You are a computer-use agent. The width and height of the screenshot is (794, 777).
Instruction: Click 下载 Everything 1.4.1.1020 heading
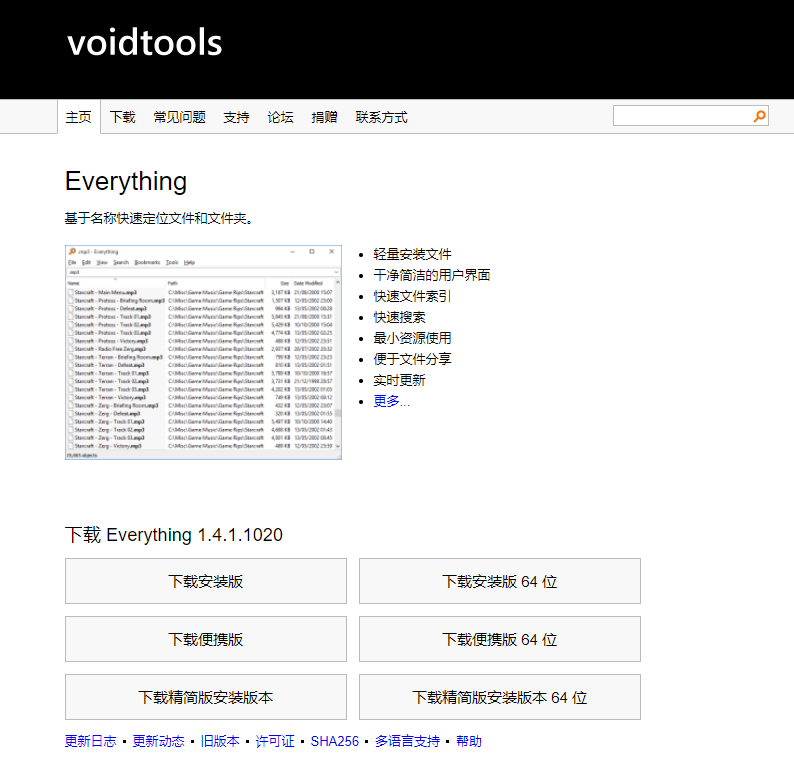174,535
